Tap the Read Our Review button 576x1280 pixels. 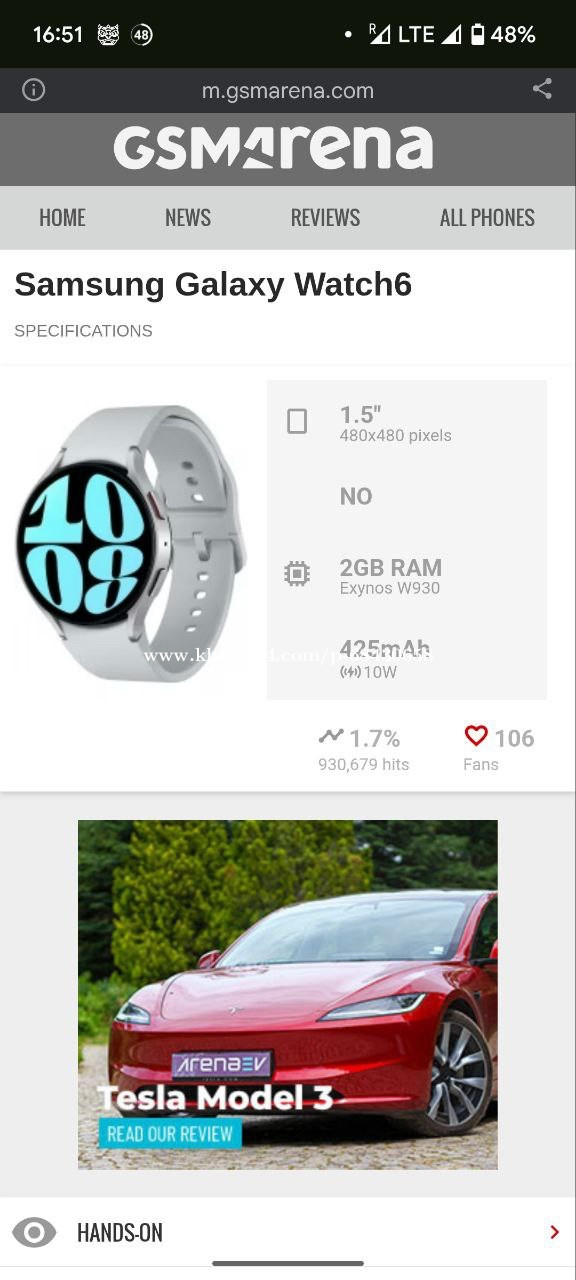point(170,1133)
